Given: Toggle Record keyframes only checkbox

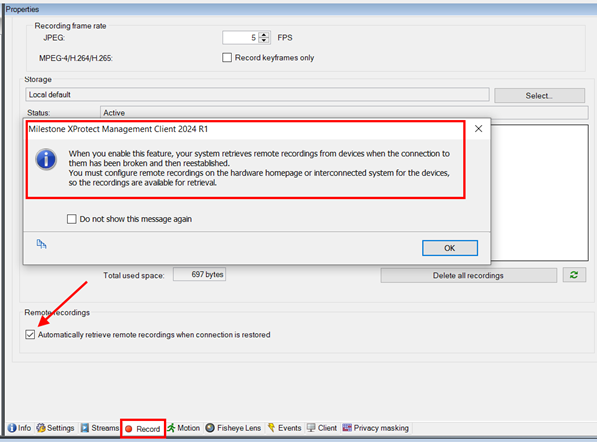Looking at the screenshot, I should coord(227,57).
